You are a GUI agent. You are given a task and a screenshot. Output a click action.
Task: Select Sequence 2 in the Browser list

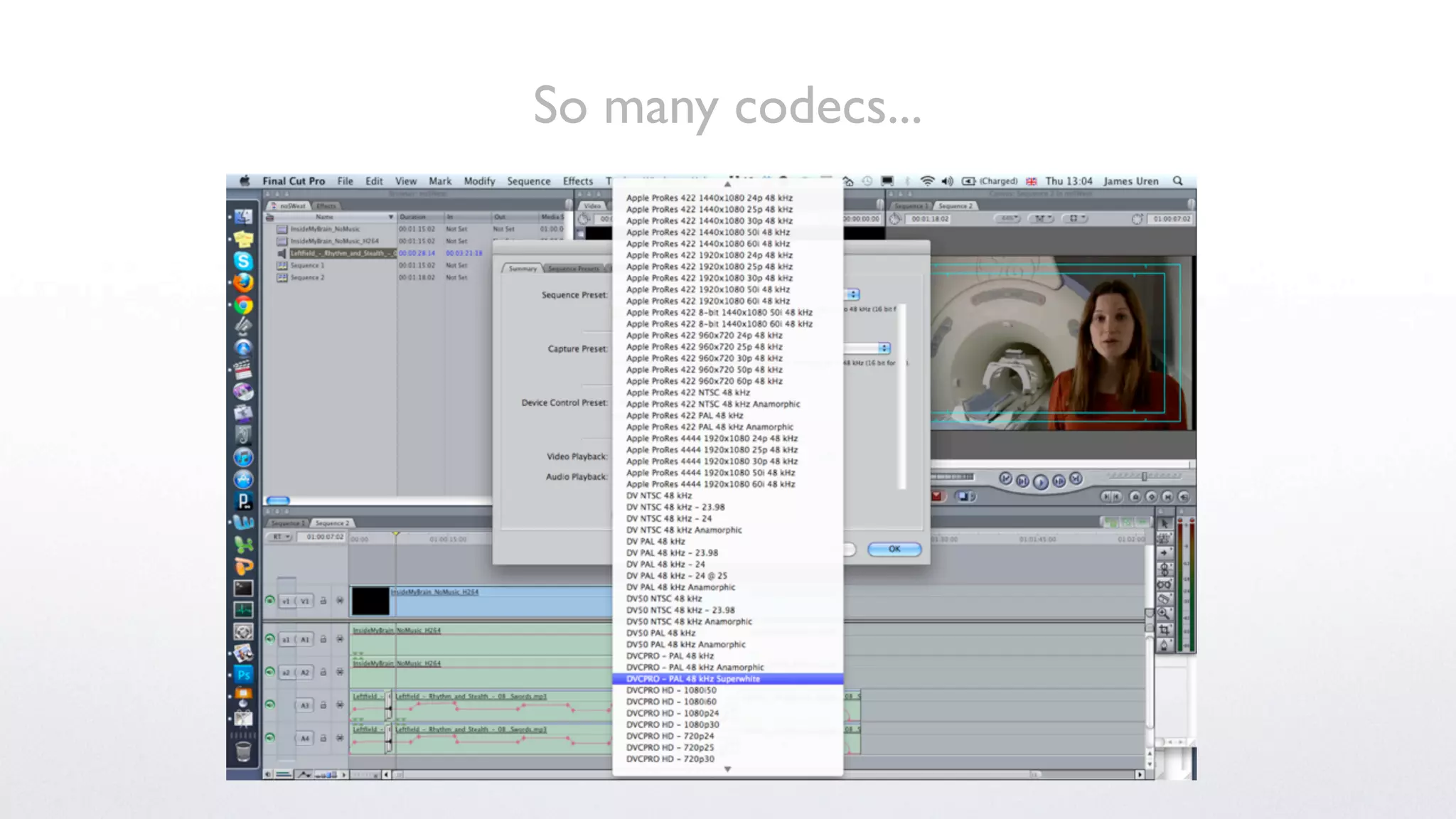pyautogui.click(x=307, y=277)
